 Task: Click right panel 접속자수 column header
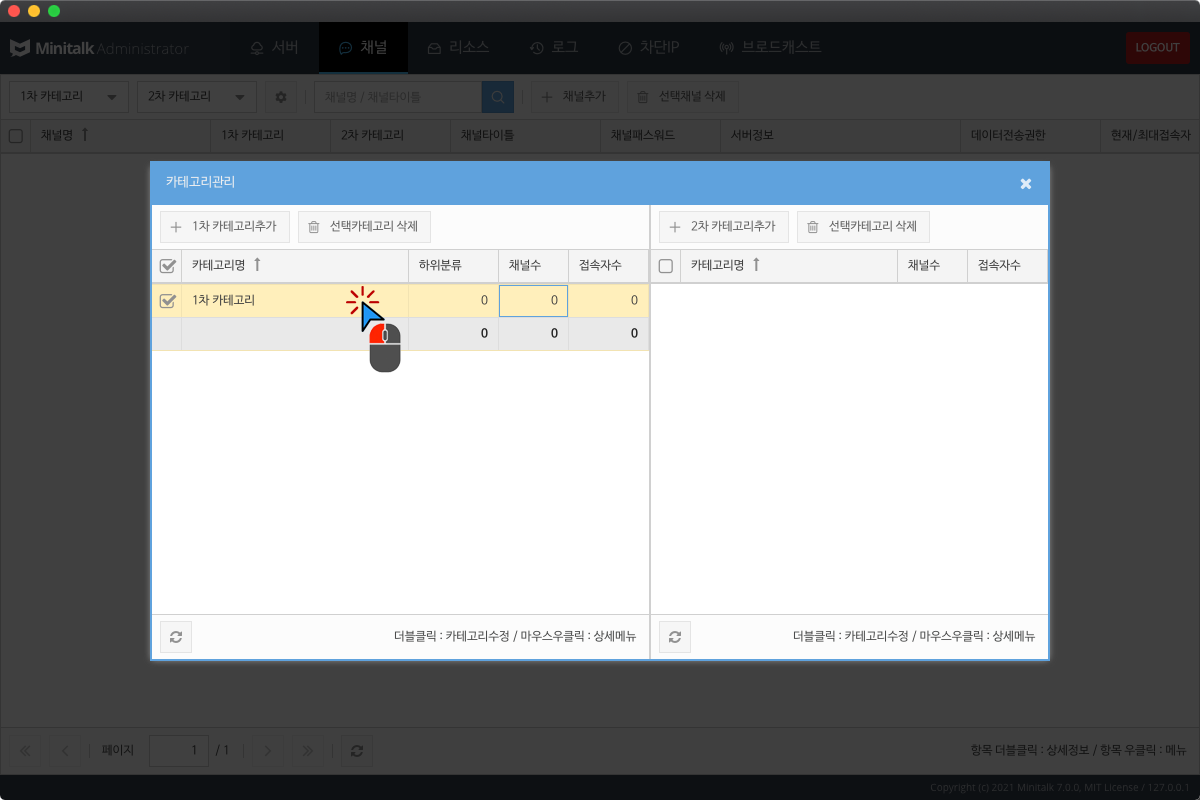[x=1007, y=265]
